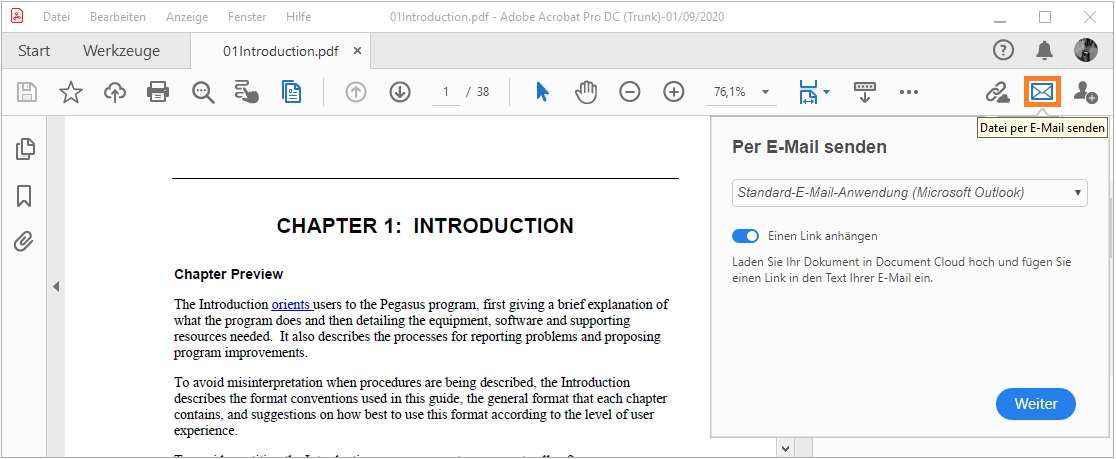Zoom in with plus icon

(x=673, y=93)
